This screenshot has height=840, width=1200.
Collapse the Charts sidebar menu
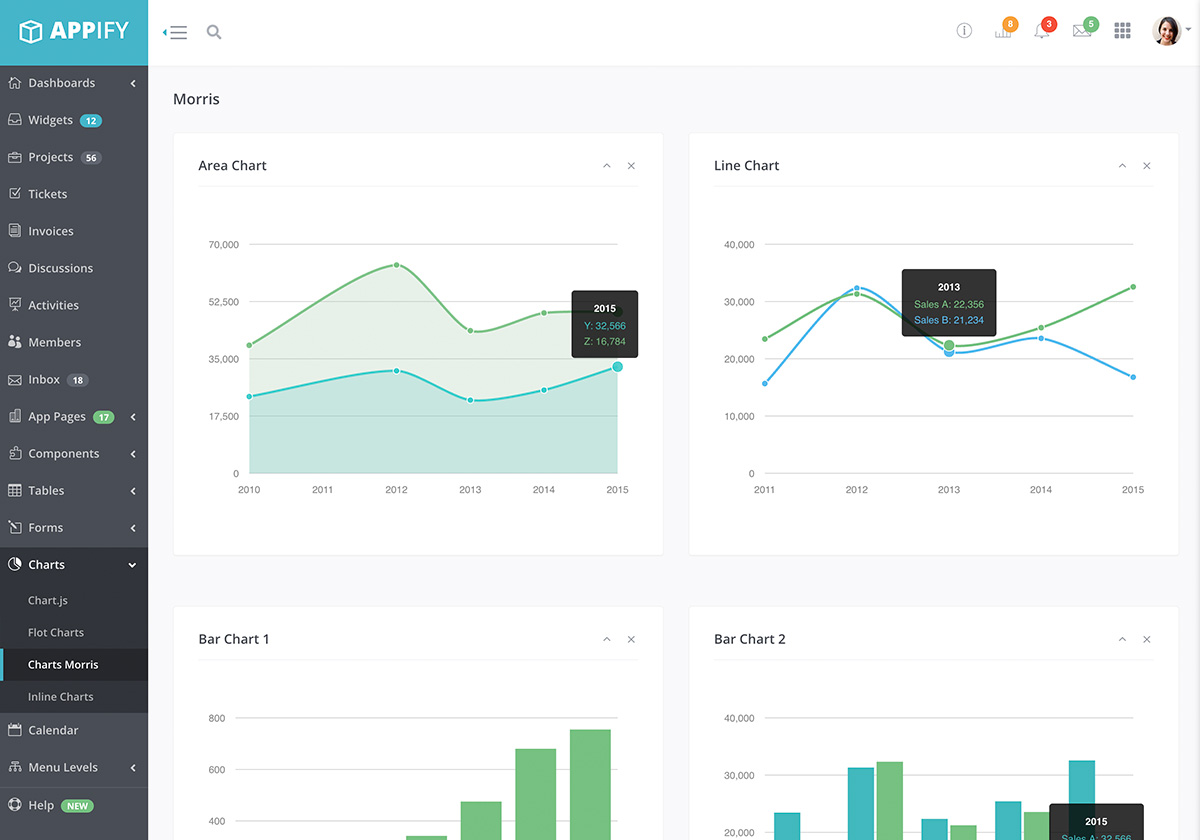[x=74, y=565]
